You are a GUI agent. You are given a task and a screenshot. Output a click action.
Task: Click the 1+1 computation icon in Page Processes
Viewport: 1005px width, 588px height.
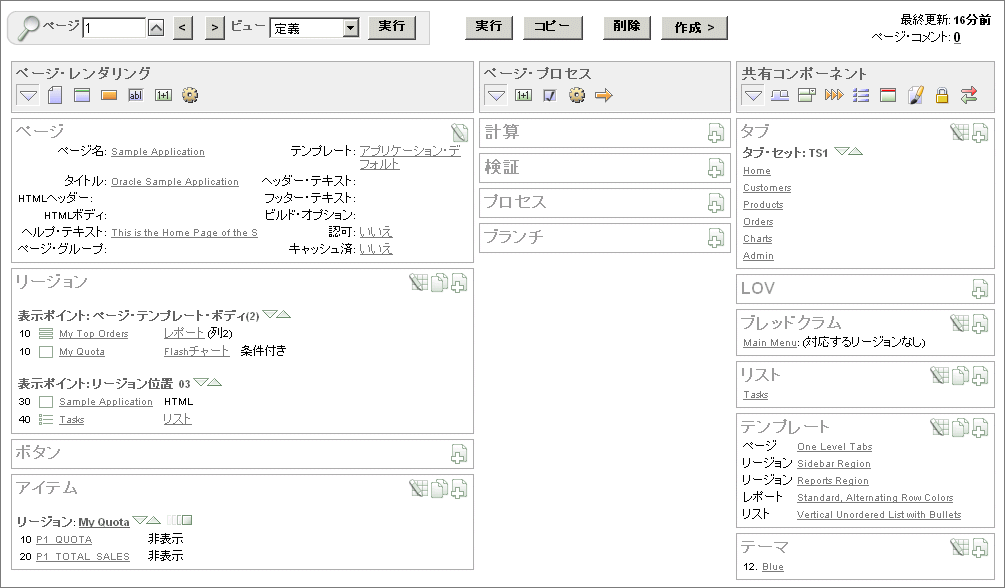(521, 94)
